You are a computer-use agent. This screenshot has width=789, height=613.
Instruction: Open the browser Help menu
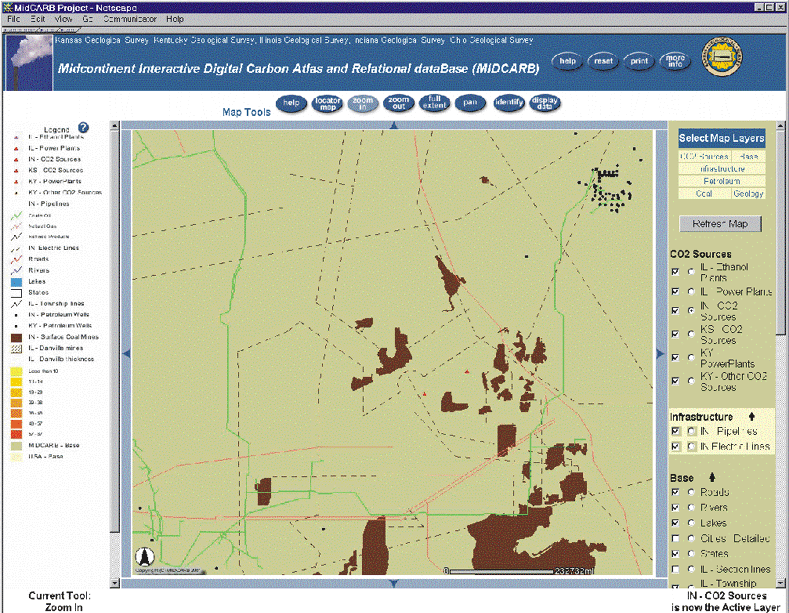point(175,19)
